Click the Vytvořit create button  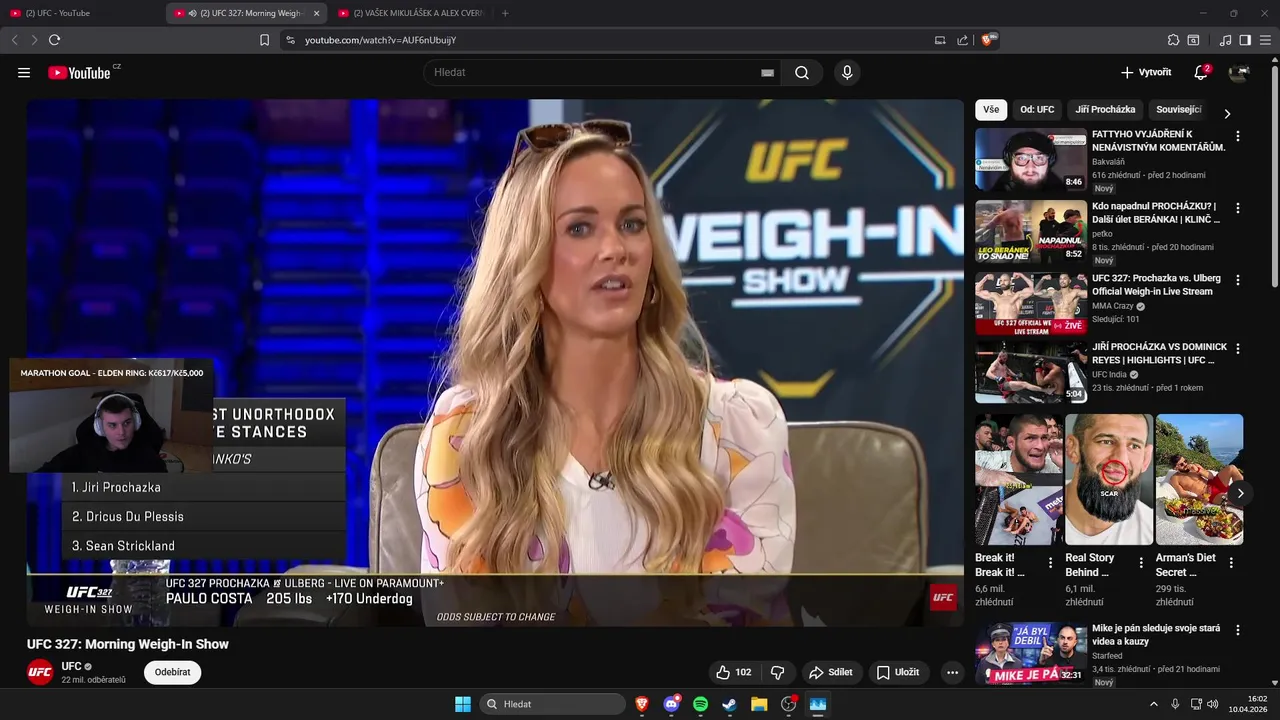(x=1146, y=73)
